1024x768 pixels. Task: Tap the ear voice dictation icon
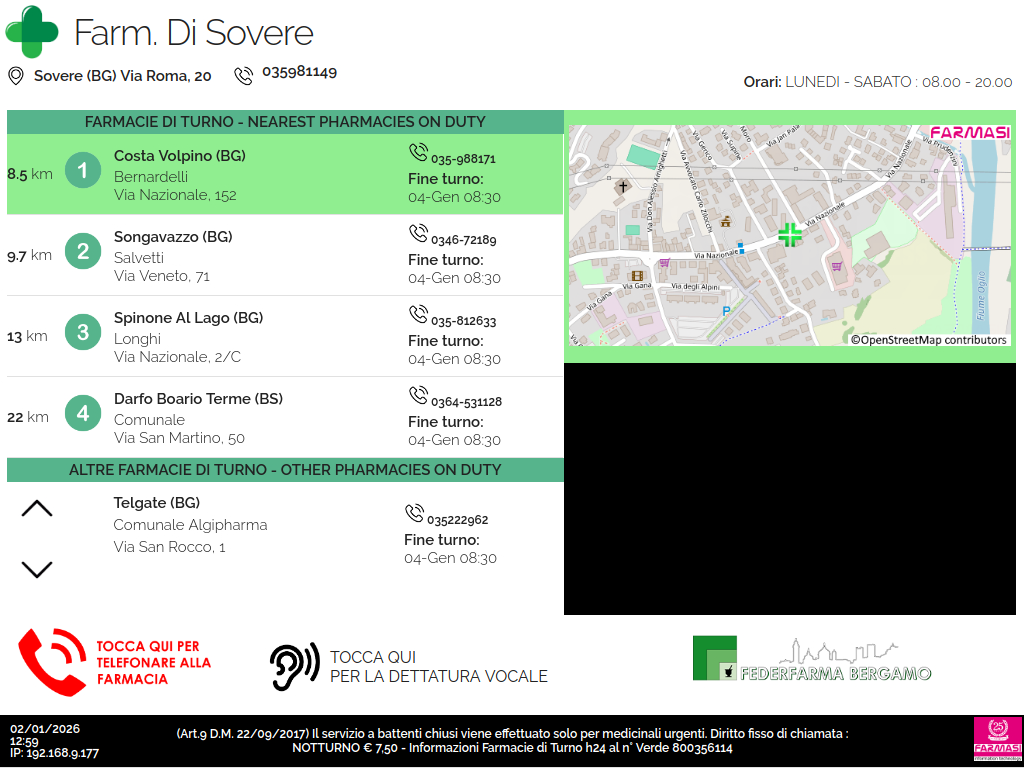click(294, 666)
